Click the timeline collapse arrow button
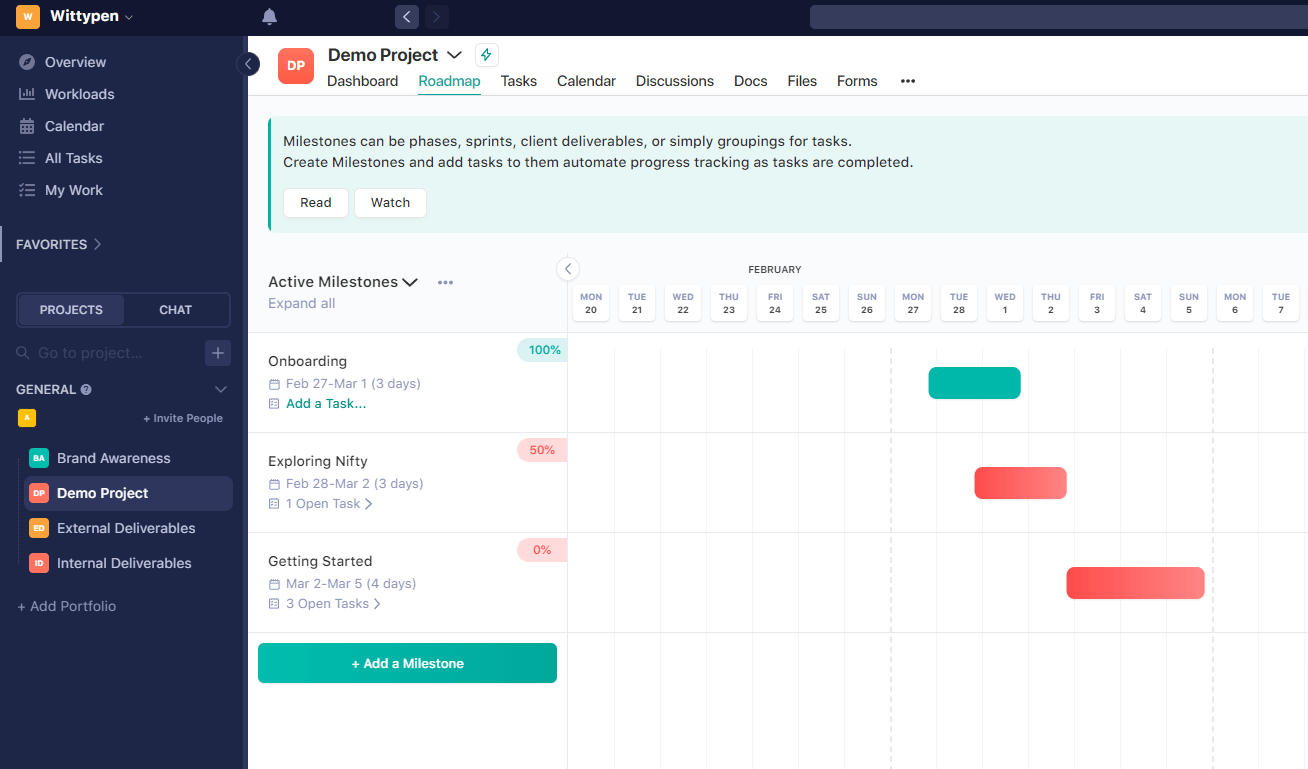The width and height of the screenshot is (1308, 769). coord(568,268)
